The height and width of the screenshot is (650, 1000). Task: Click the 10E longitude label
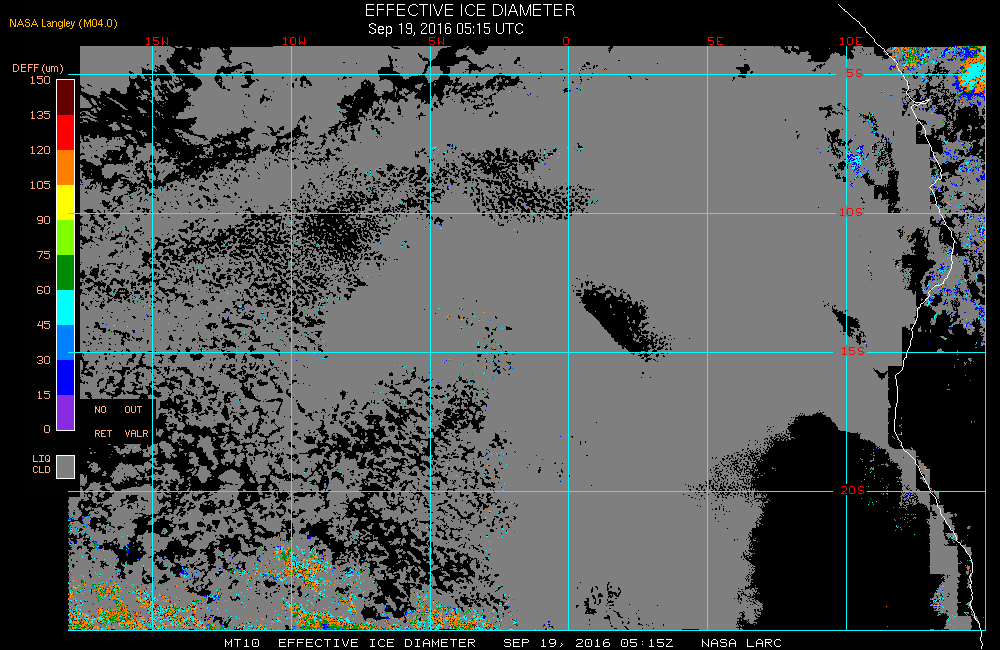[851, 41]
